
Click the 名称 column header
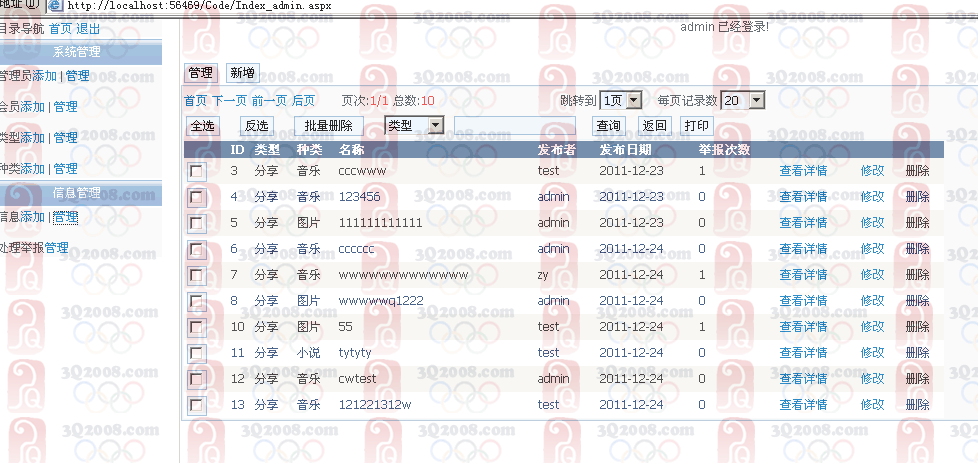[x=352, y=150]
